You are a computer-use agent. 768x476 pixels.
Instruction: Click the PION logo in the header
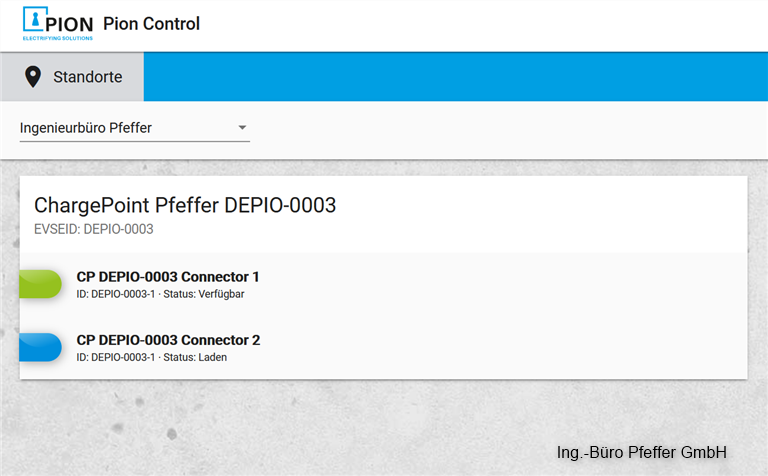(57, 23)
